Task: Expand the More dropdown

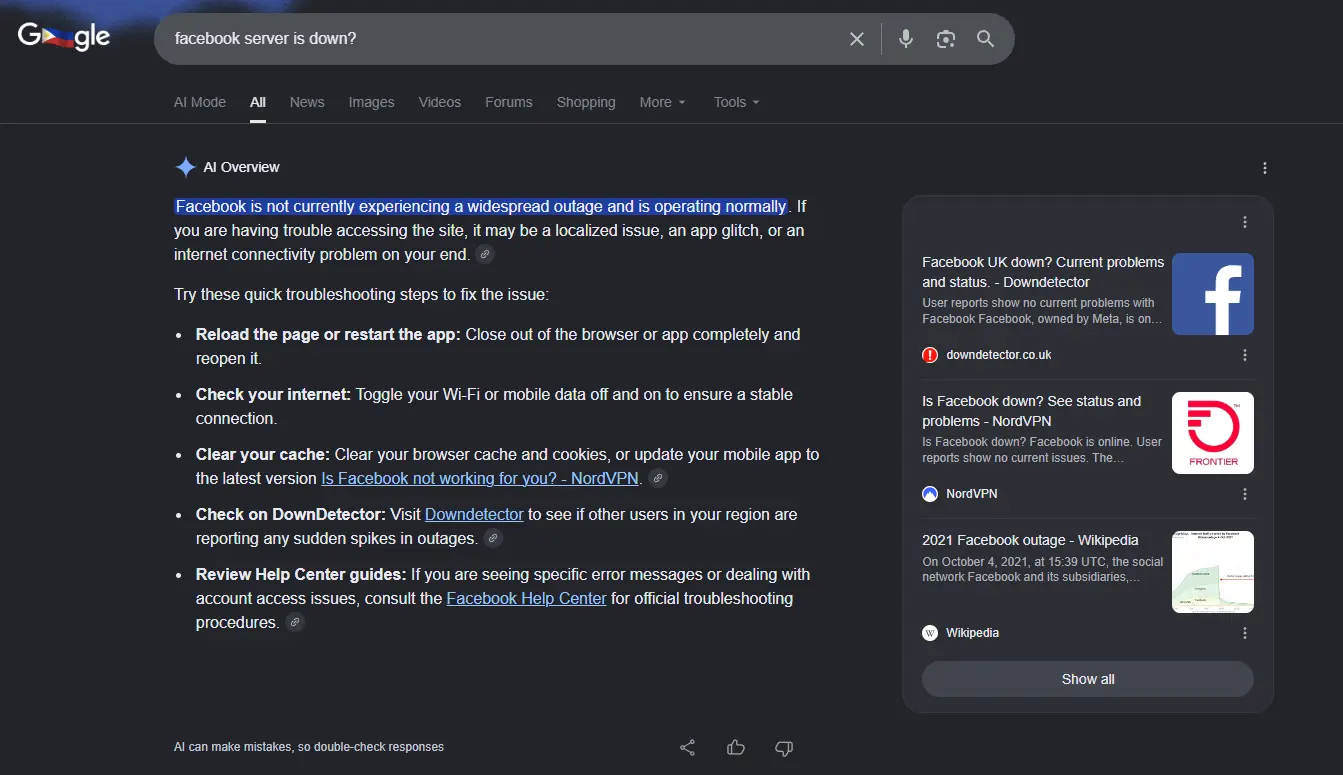Action: [663, 102]
